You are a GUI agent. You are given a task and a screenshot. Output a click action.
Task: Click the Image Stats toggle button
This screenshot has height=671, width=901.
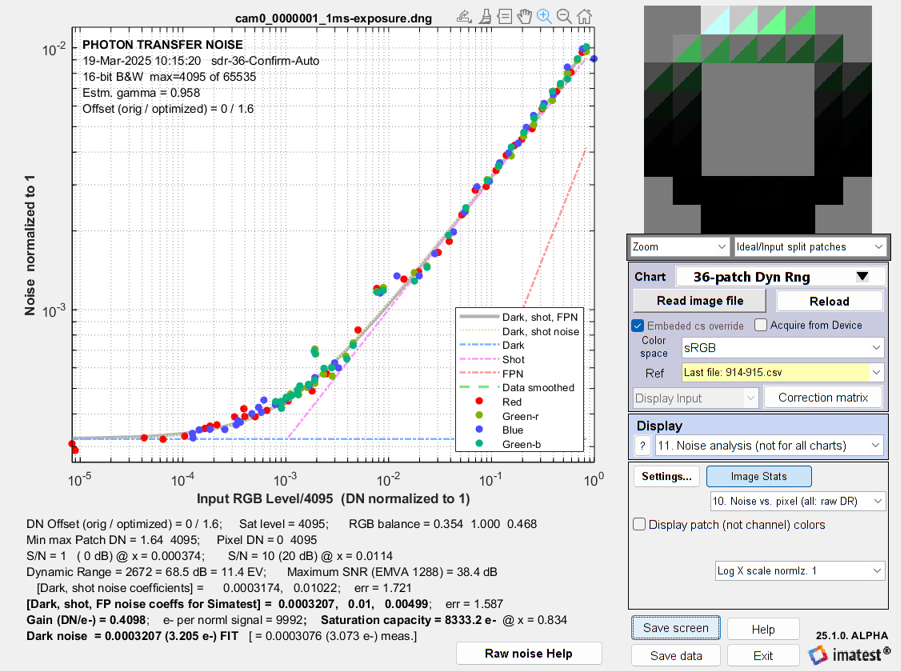coord(758,476)
